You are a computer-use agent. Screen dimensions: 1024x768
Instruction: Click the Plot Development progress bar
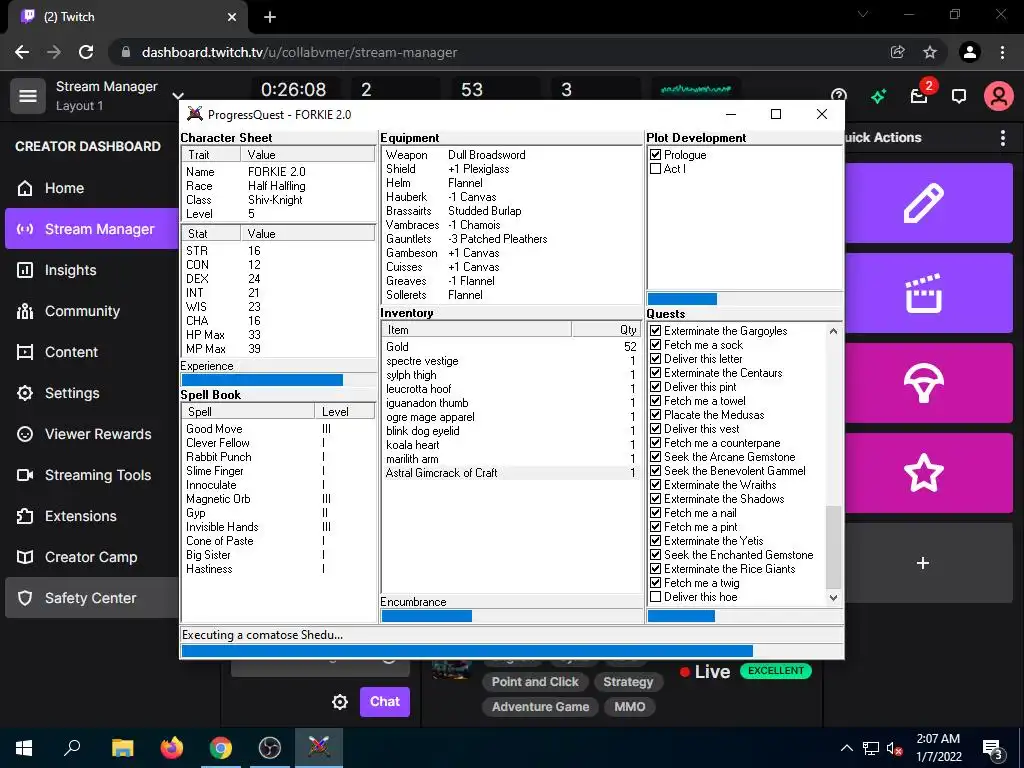coord(744,299)
